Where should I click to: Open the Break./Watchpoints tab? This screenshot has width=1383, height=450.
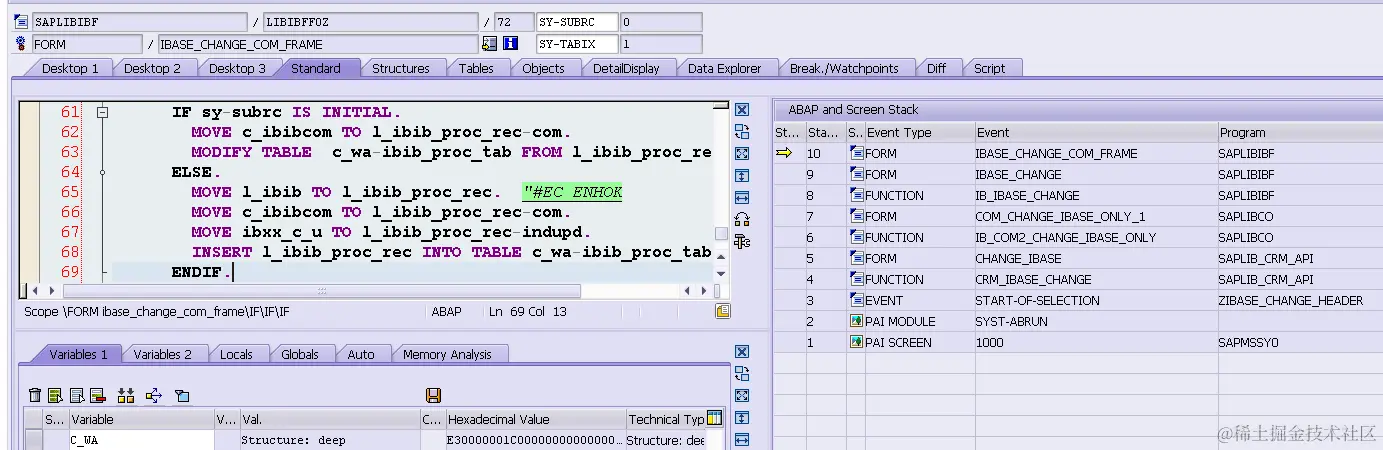click(844, 68)
